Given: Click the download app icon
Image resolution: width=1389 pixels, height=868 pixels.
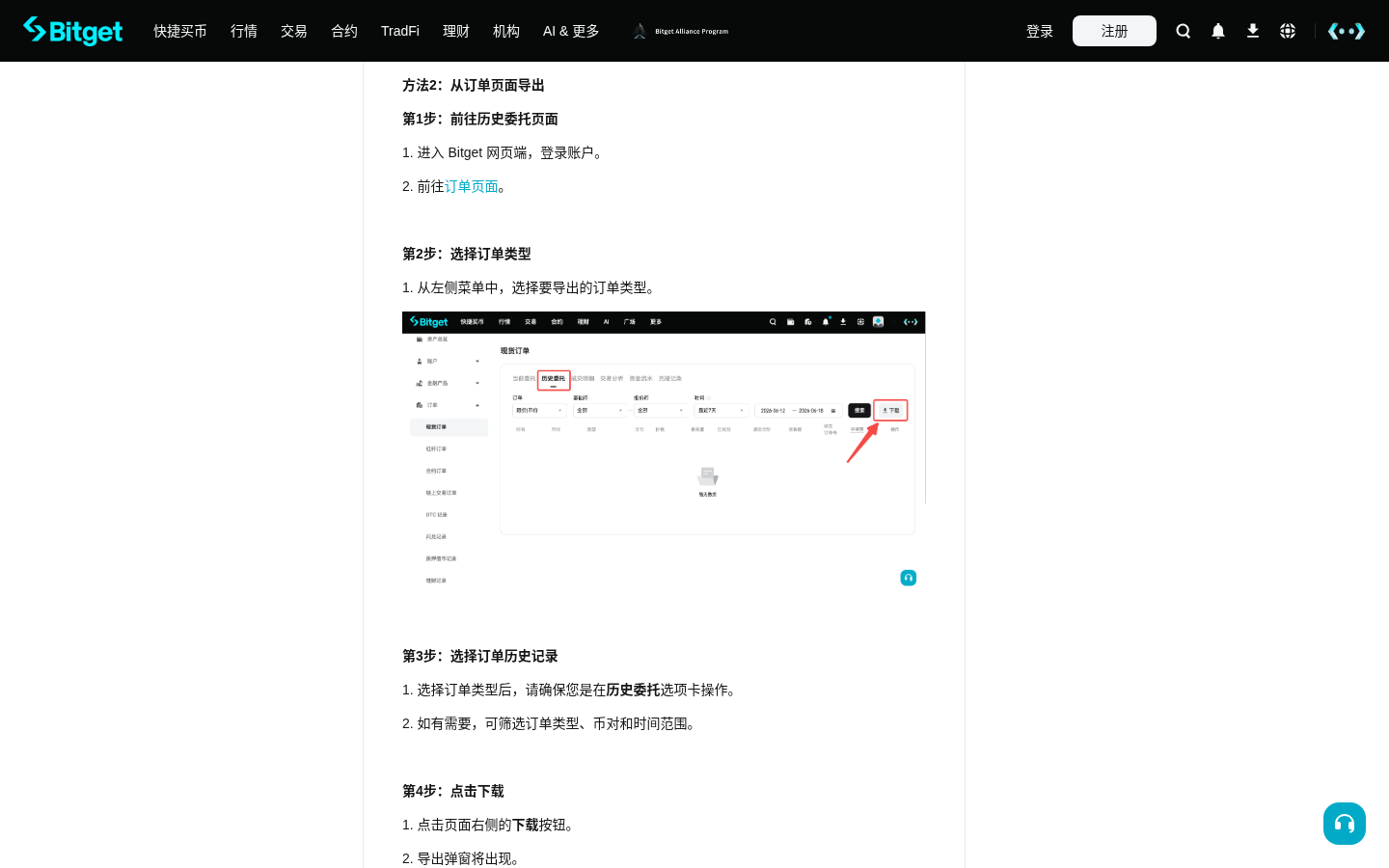Looking at the screenshot, I should [x=1253, y=31].
